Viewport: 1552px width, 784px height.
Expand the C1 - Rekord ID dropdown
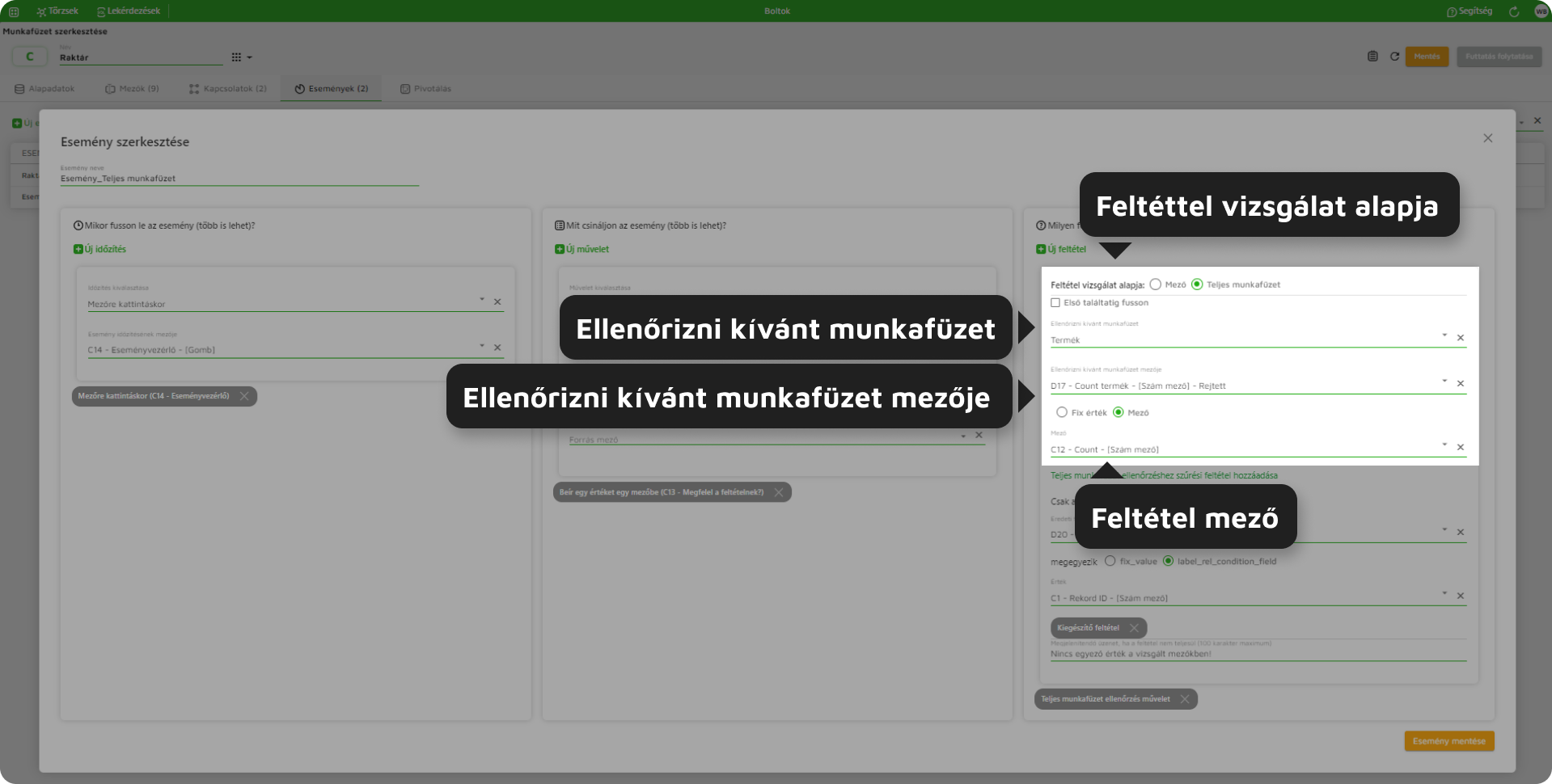1444,594
